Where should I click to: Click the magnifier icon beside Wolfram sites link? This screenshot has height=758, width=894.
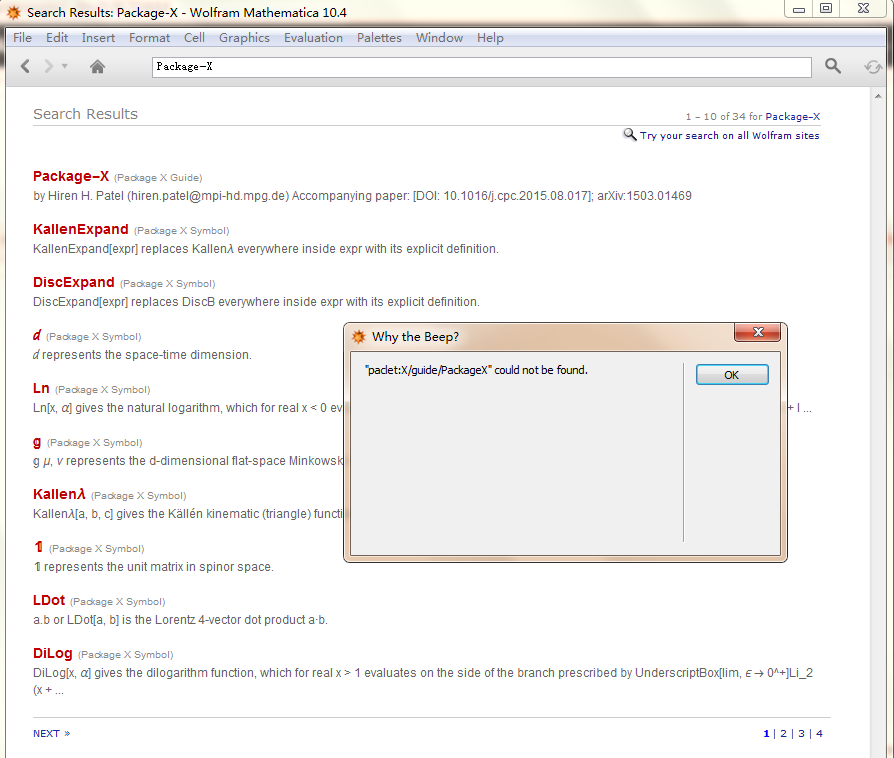(x=629, y=135)
